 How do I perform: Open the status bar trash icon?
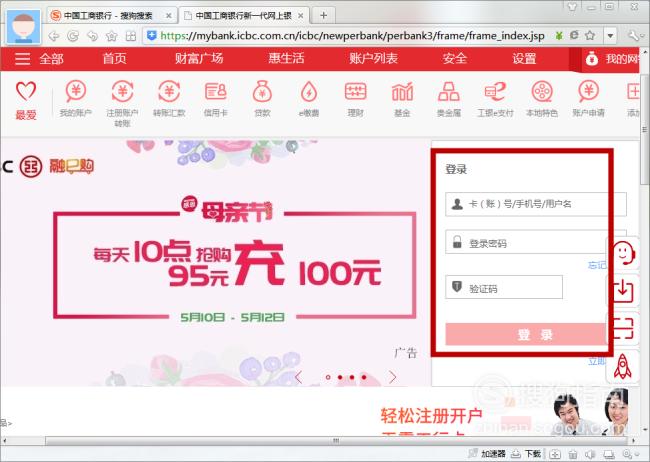pyautogui.click(x=572, y=454)
